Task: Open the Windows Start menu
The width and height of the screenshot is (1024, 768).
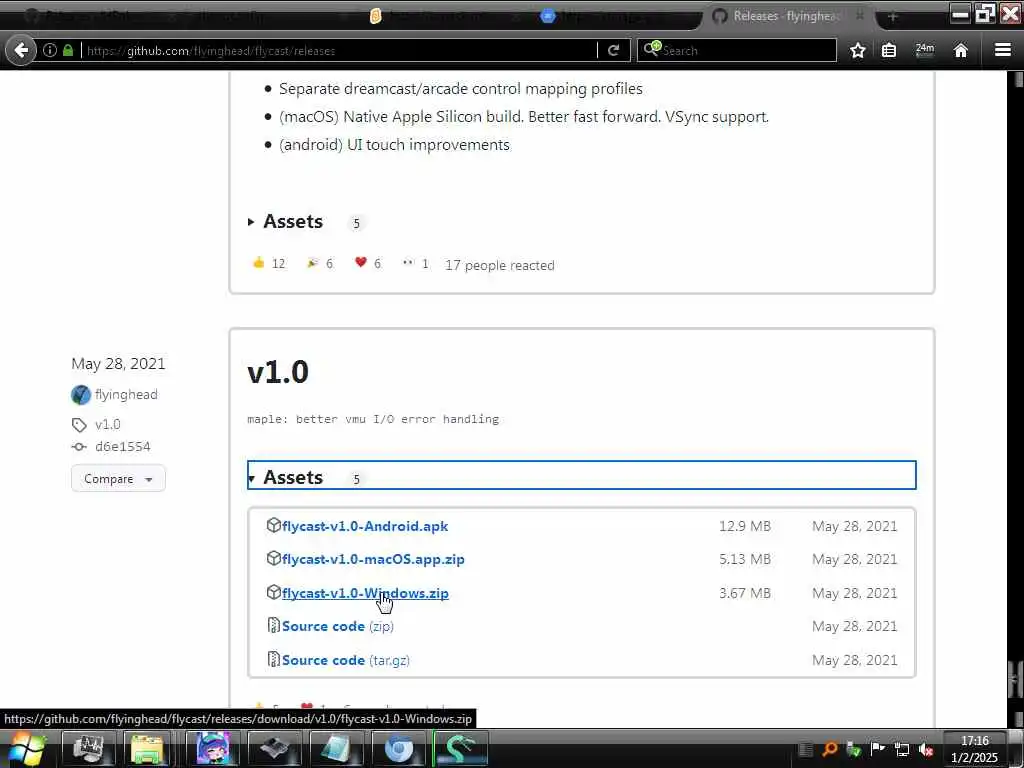Action: point(26,749)
